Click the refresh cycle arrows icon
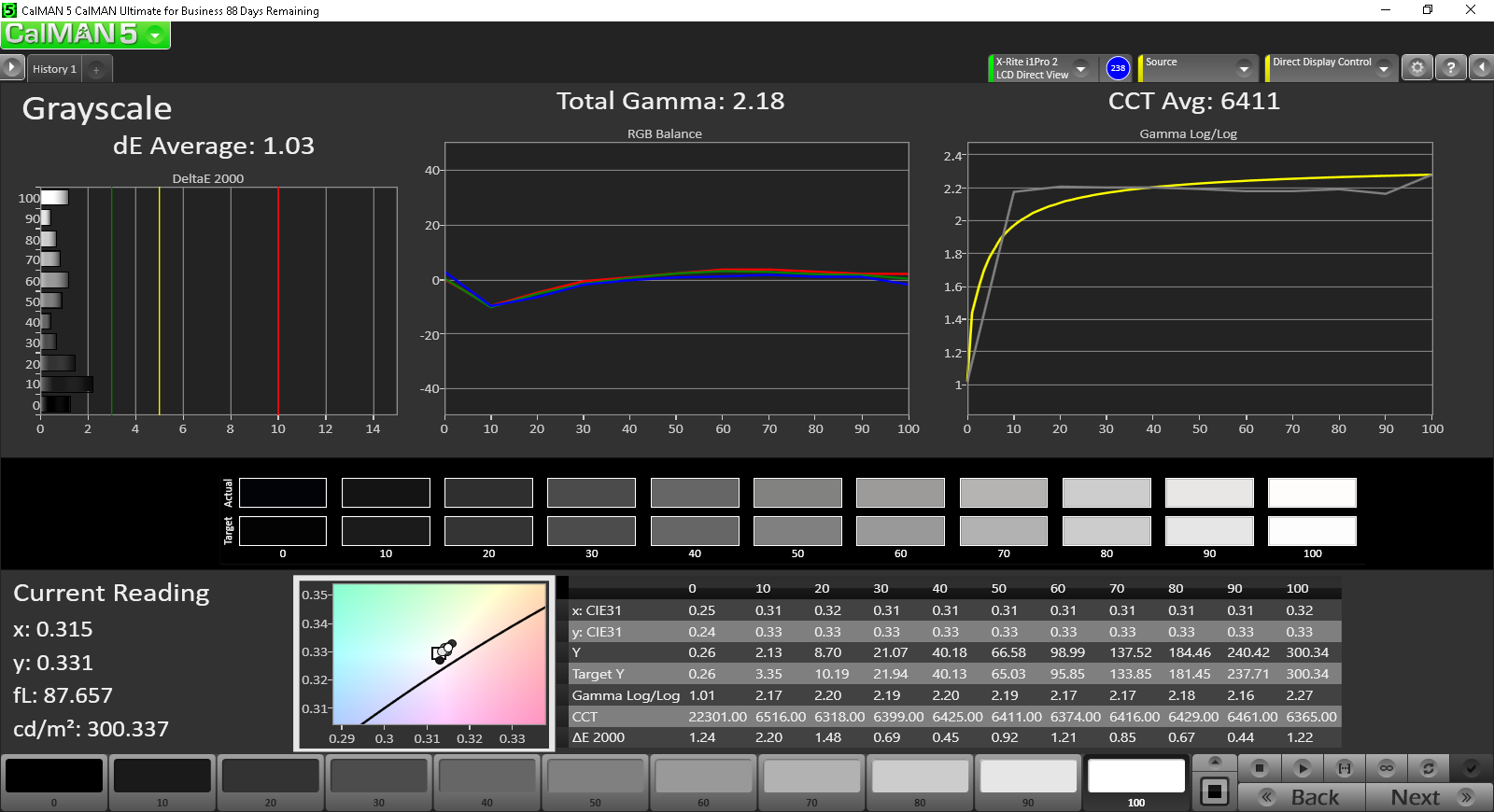This screenshot has height=812, width=1494. tap(1428, 768)
